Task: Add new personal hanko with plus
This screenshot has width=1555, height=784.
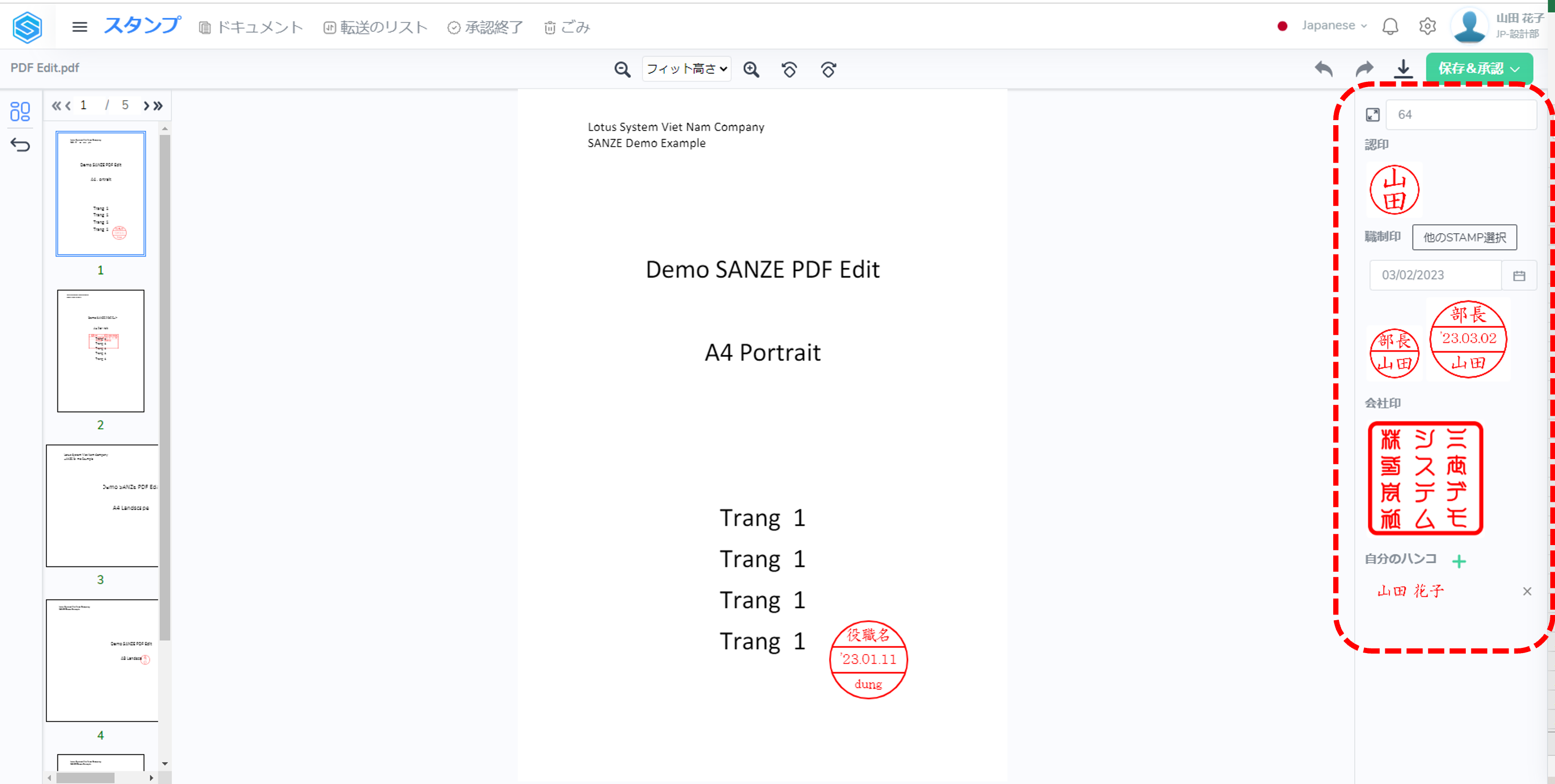Action: click(1459, 561)
